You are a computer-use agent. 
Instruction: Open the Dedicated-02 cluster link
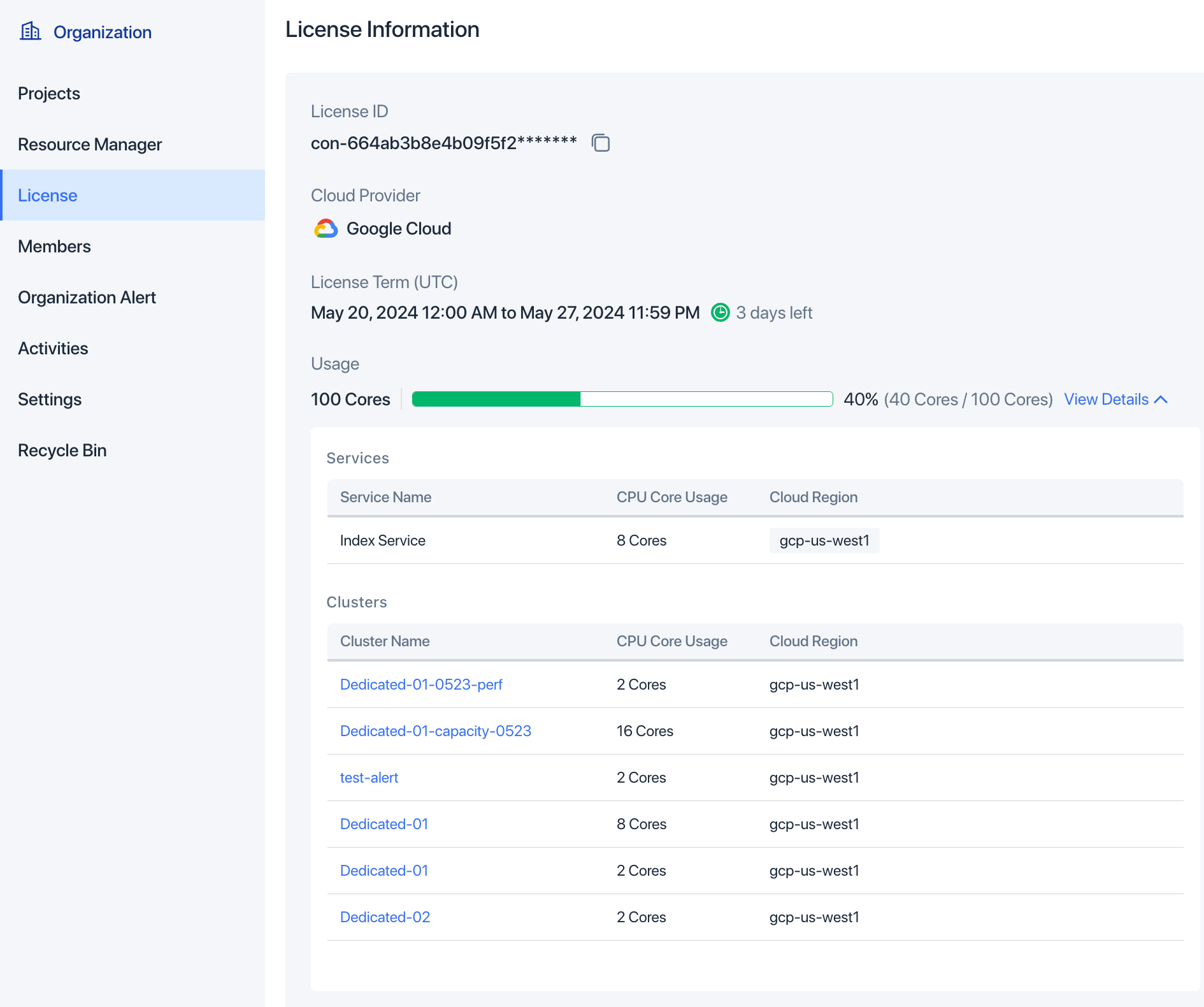(385, 917)
